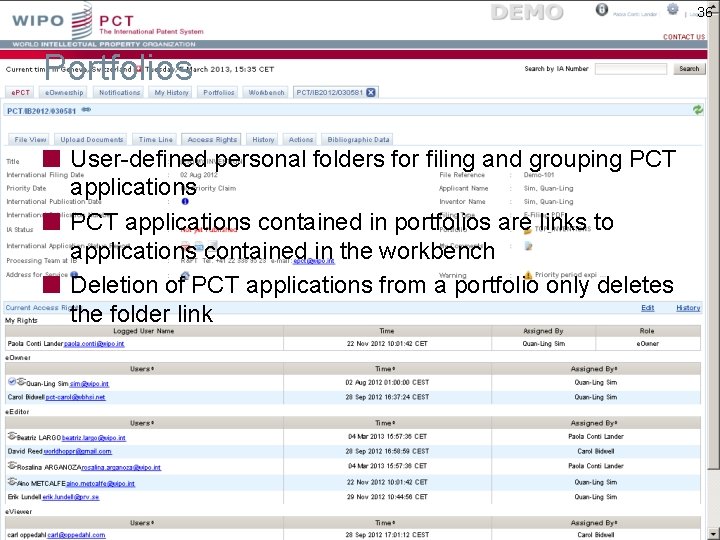The image size is (720, 540).
Task: Click the vertical scrollbar
Action: point(714,239)
